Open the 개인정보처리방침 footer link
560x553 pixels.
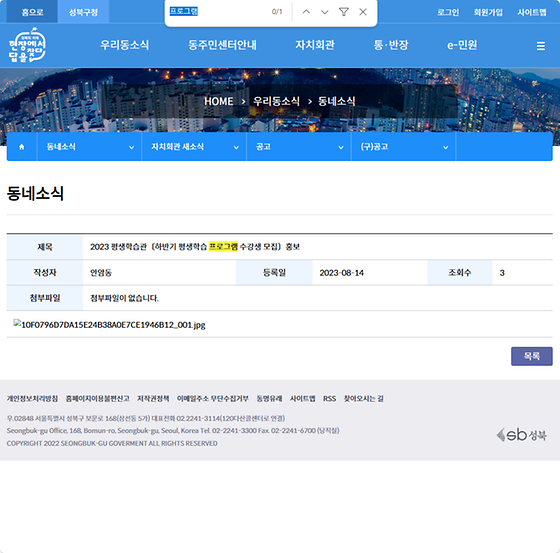[32, 399]
